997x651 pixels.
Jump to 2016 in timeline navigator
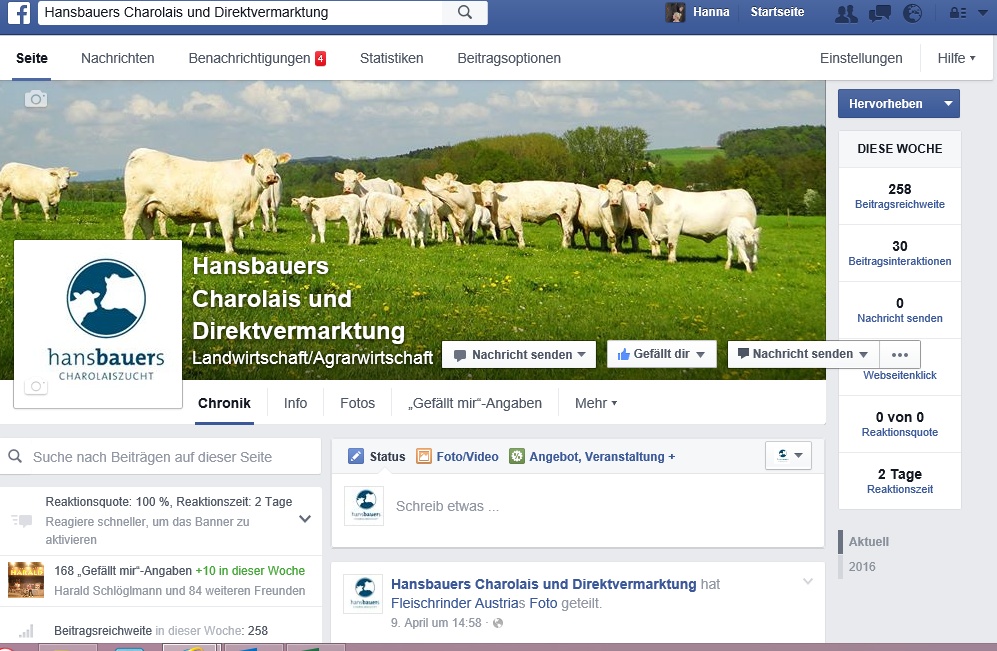pyautogui.click(x=862, y=567)
